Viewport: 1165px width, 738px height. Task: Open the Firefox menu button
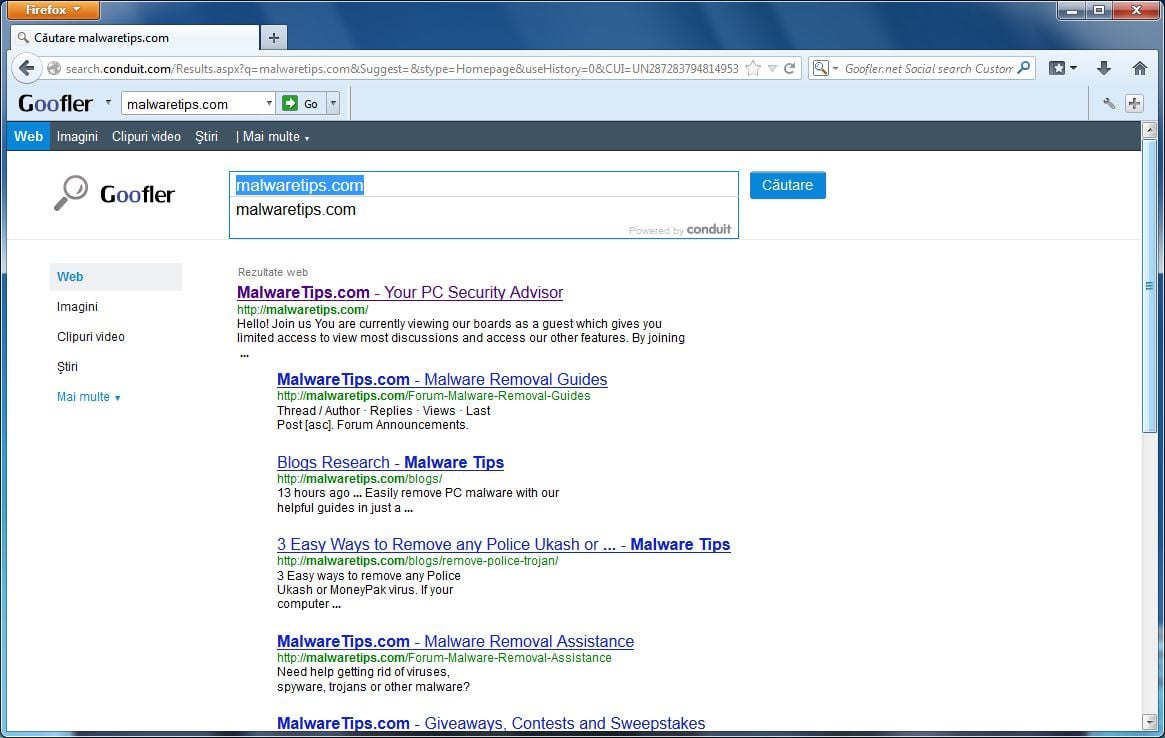click(x=53, y=10)
